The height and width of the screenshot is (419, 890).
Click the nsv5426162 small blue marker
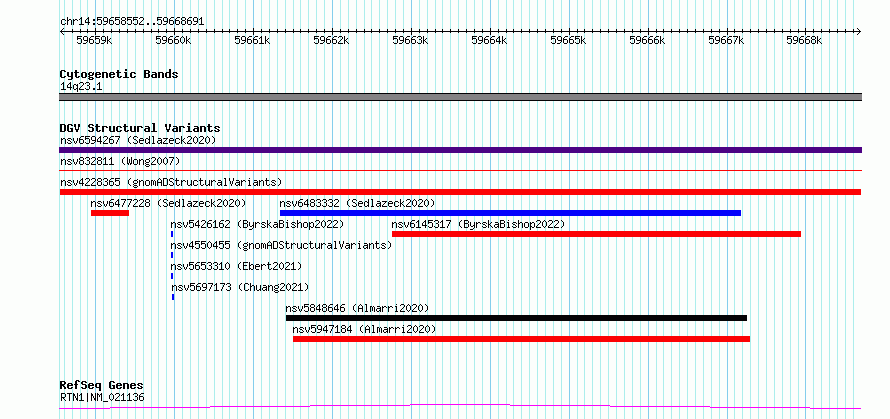click(x=172, y=234)
